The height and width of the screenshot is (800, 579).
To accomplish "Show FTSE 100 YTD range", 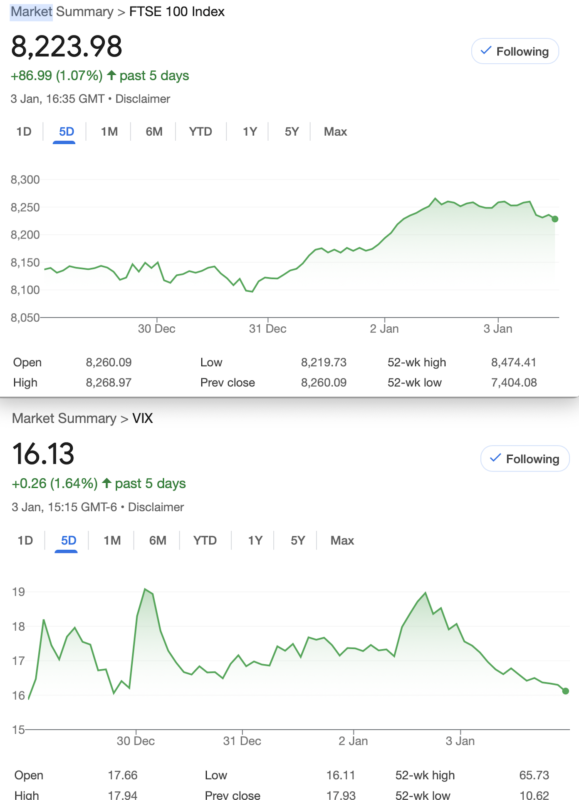I will (x=200, y=132).
